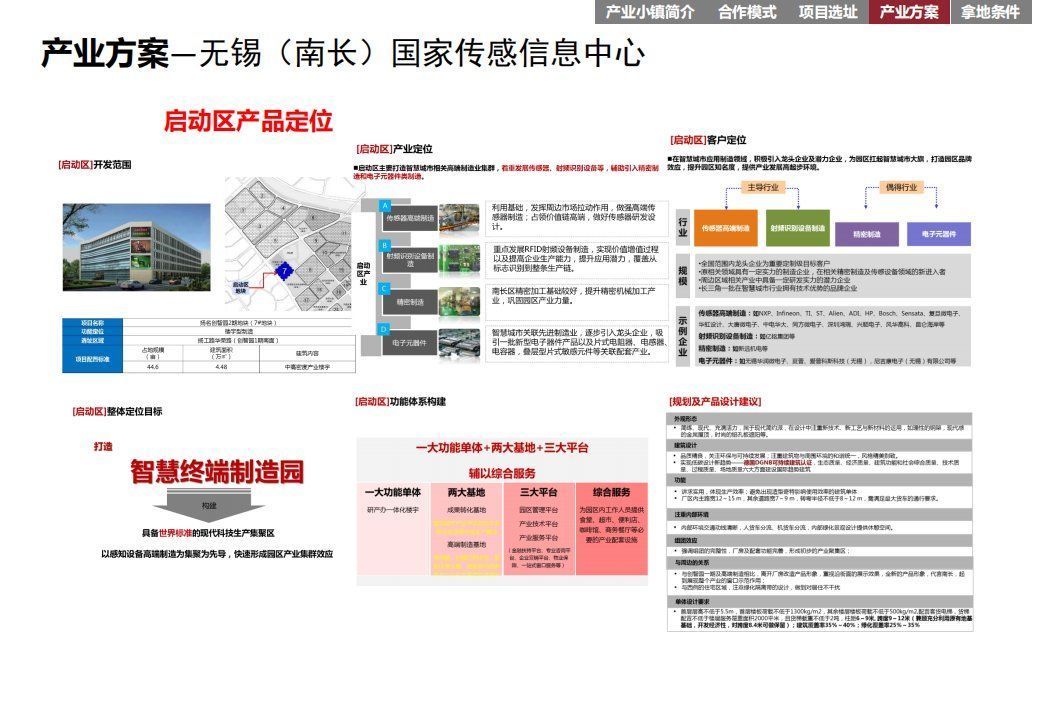Viewport: 1040px width, 720px height.
Task: Toggle the green 射频识别设备制造 industry block
Action: (x=796, y=228)
